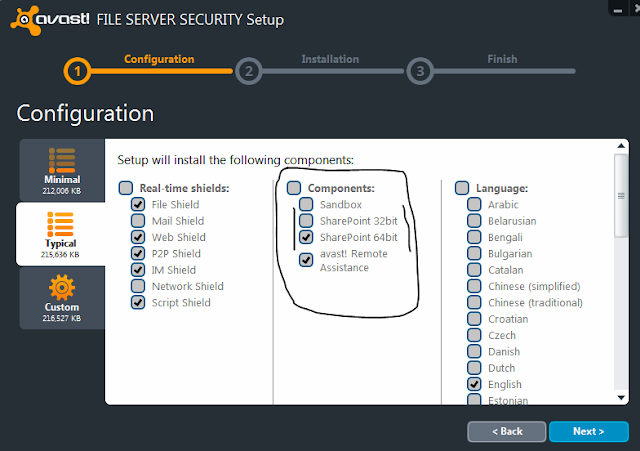Uncheck the English language checkbox
Screen dimensions: 640x451
coord(475,384)
